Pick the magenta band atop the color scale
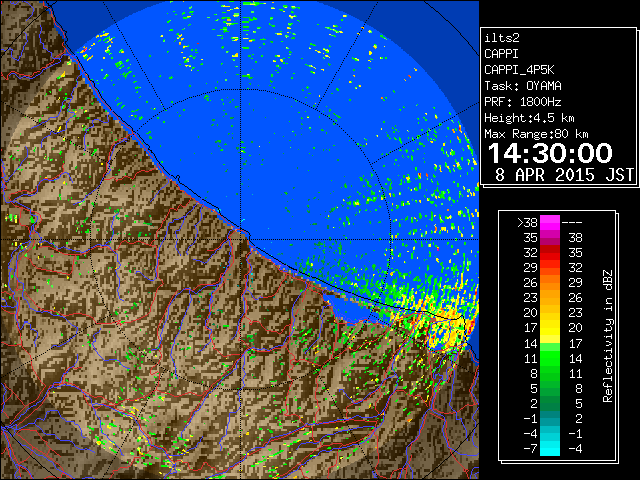Image resolution: width=640 pixels, height=480 pixels. point(550,222)
